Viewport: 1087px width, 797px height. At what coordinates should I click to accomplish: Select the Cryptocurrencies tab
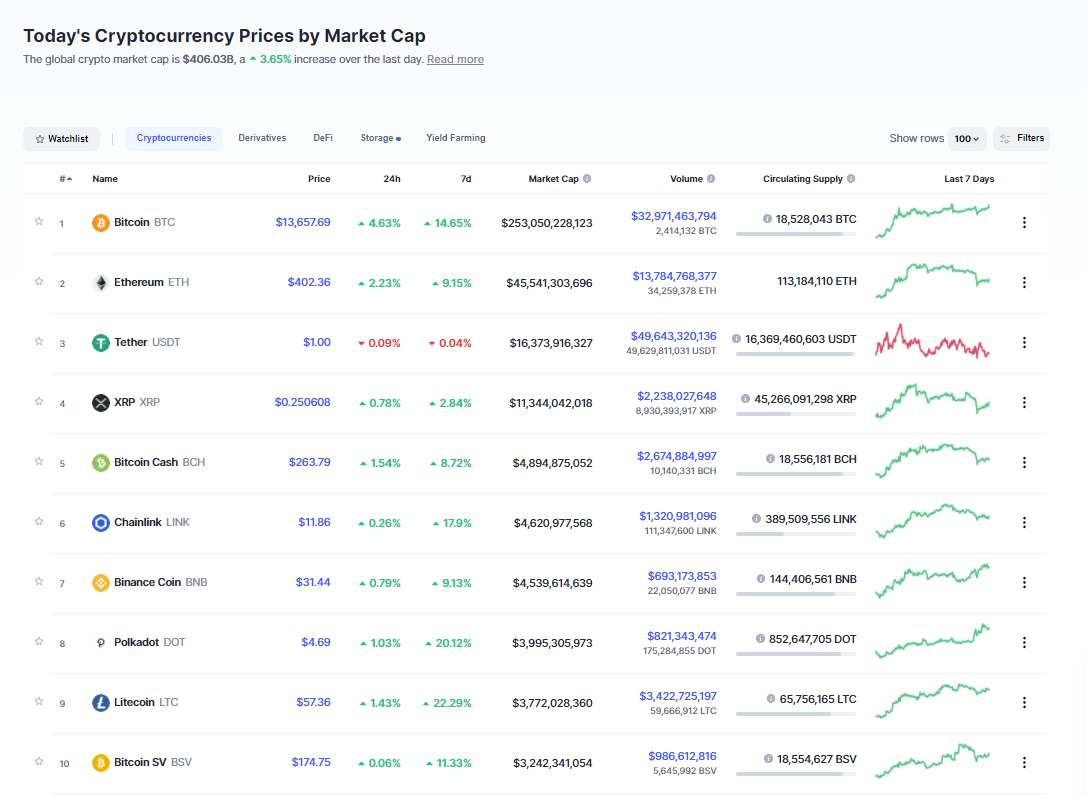point(174,138)
